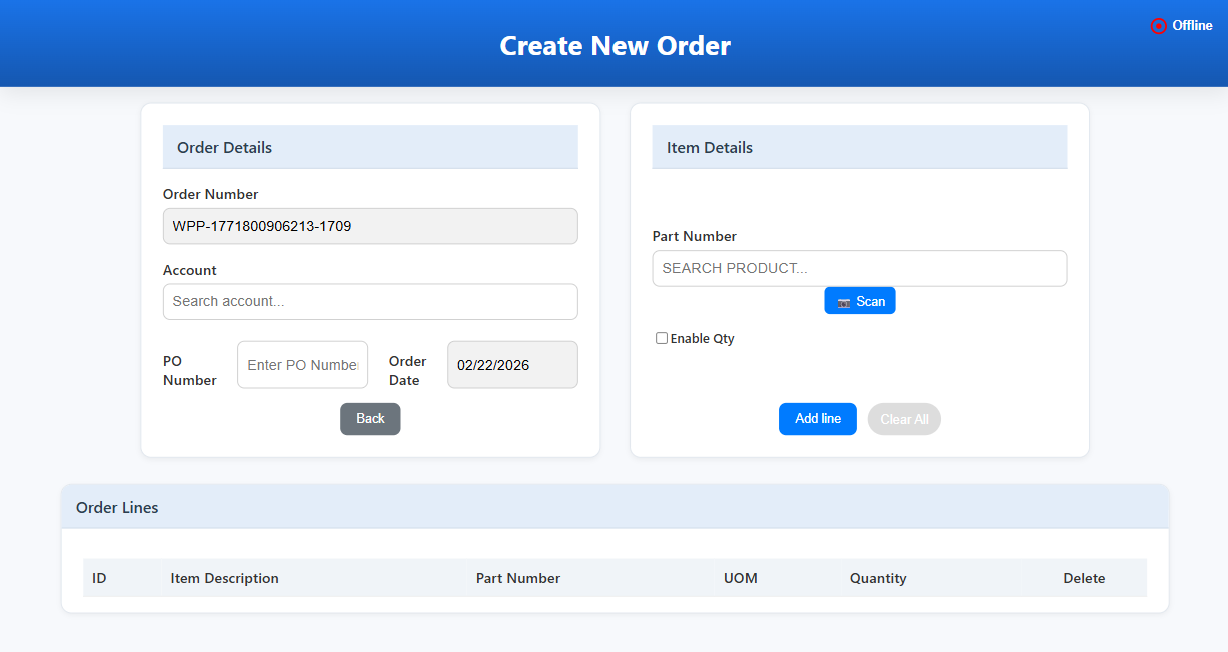1228x652 pixels.
Task: Click the UOM column header
Action: click(741, 578)
